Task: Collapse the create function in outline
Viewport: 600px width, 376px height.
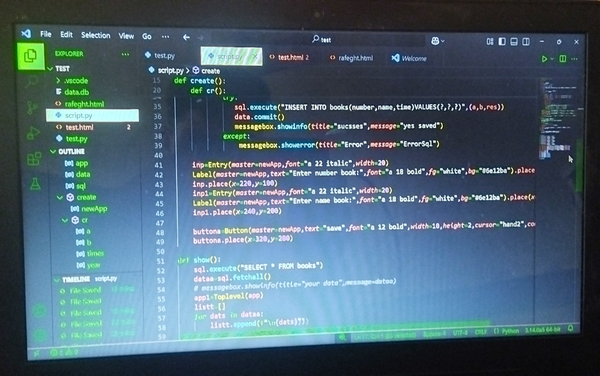Action: click(x=60, y=197)
